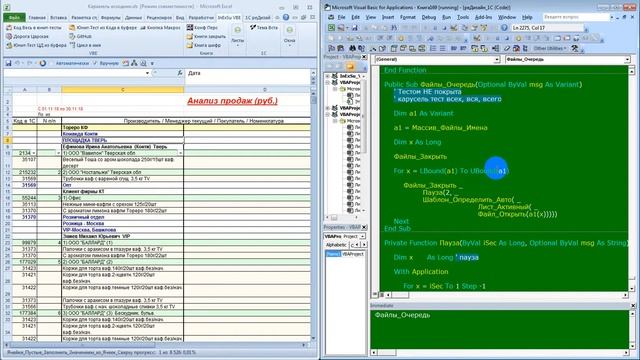Click the GitHub ribbon button

point(80,36)
